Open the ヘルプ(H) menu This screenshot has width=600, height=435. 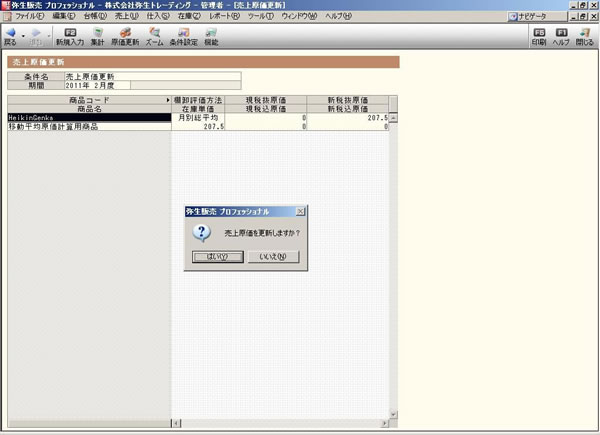(x=338, y=16)
